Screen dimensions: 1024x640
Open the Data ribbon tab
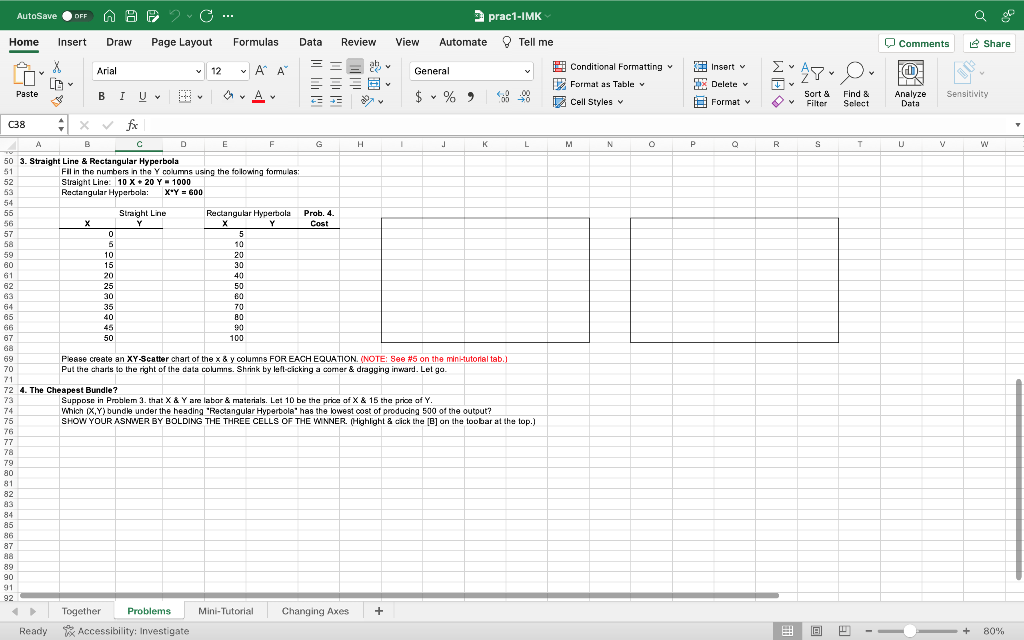tap(310, 42)
